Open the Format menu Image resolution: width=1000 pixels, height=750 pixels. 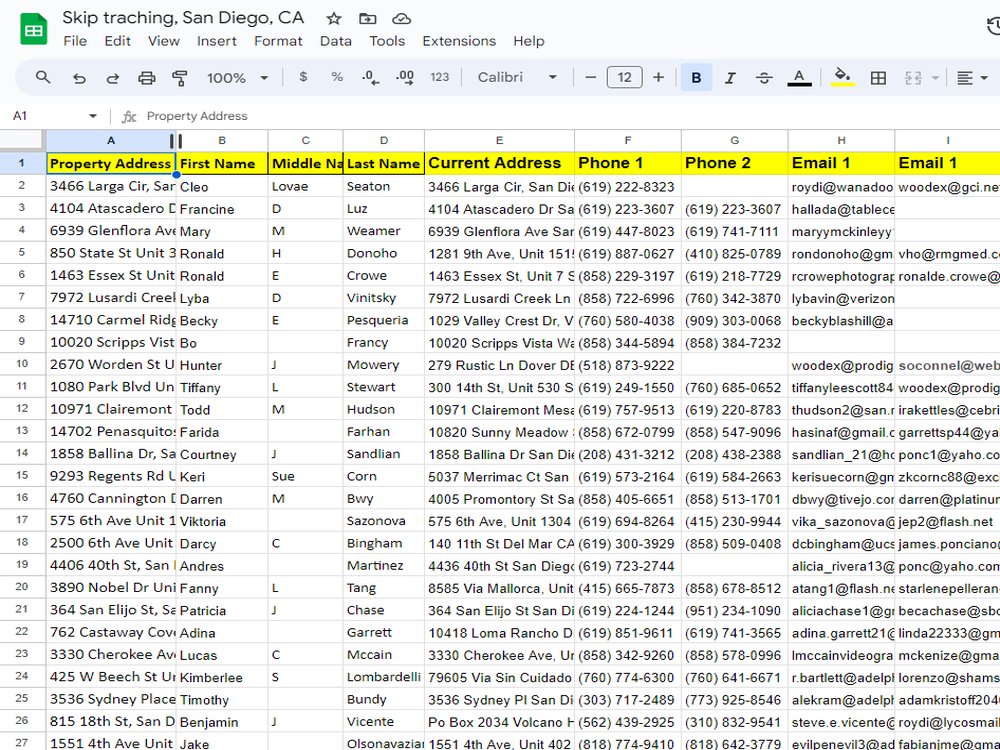pos(278,41)
